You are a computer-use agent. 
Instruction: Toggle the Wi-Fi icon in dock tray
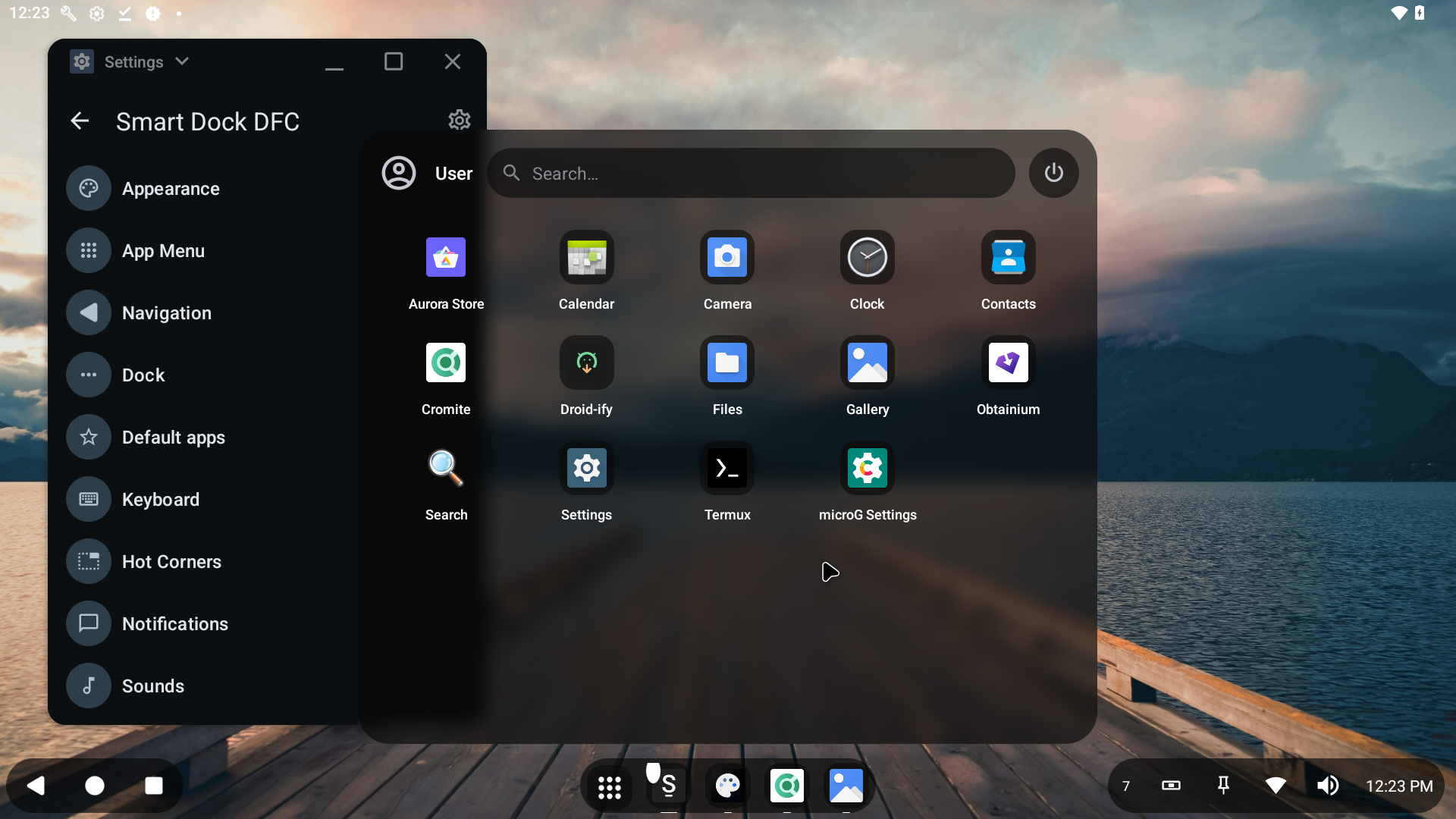1276,786
